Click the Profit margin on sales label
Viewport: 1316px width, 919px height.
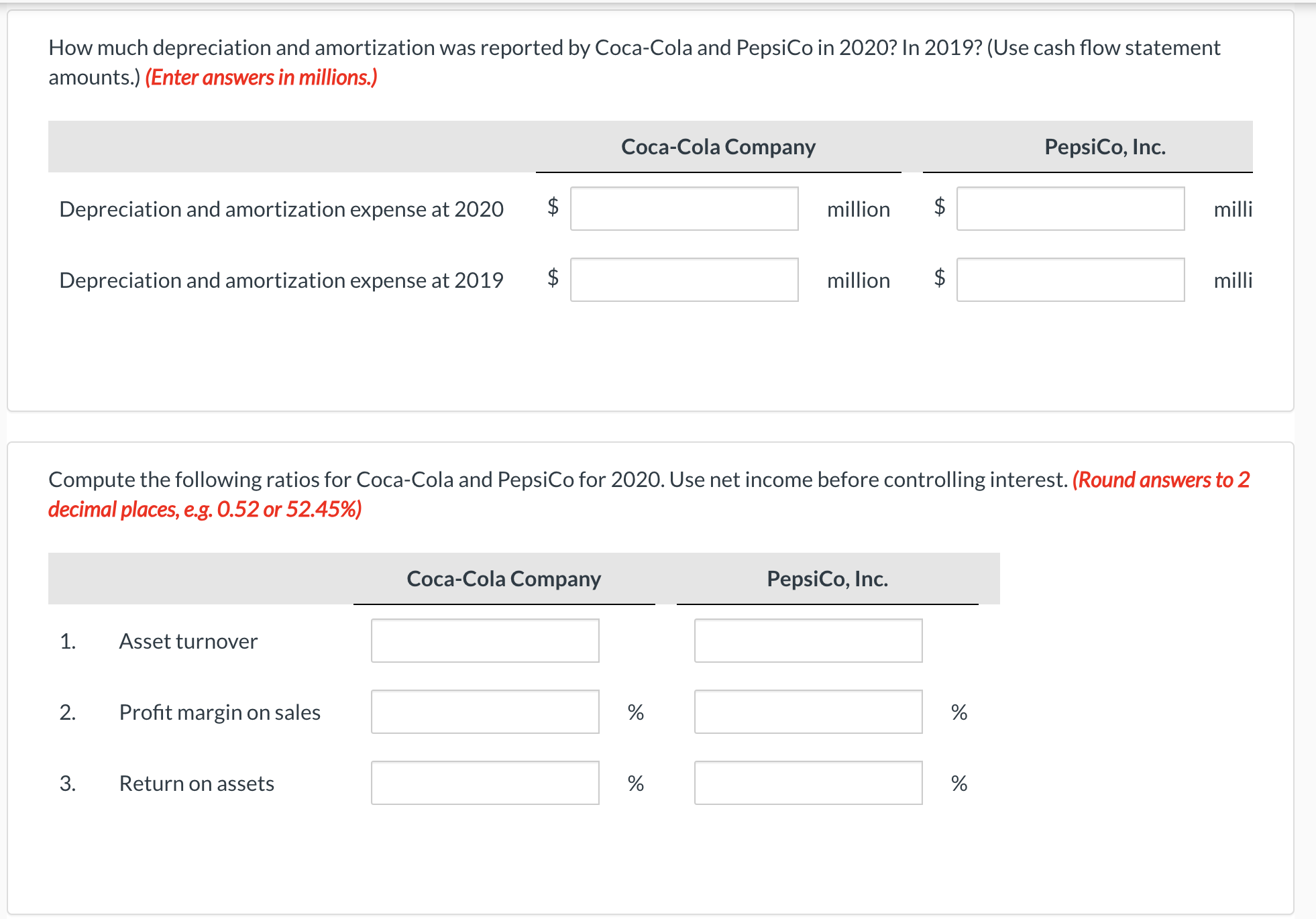(x=220, y=712)
